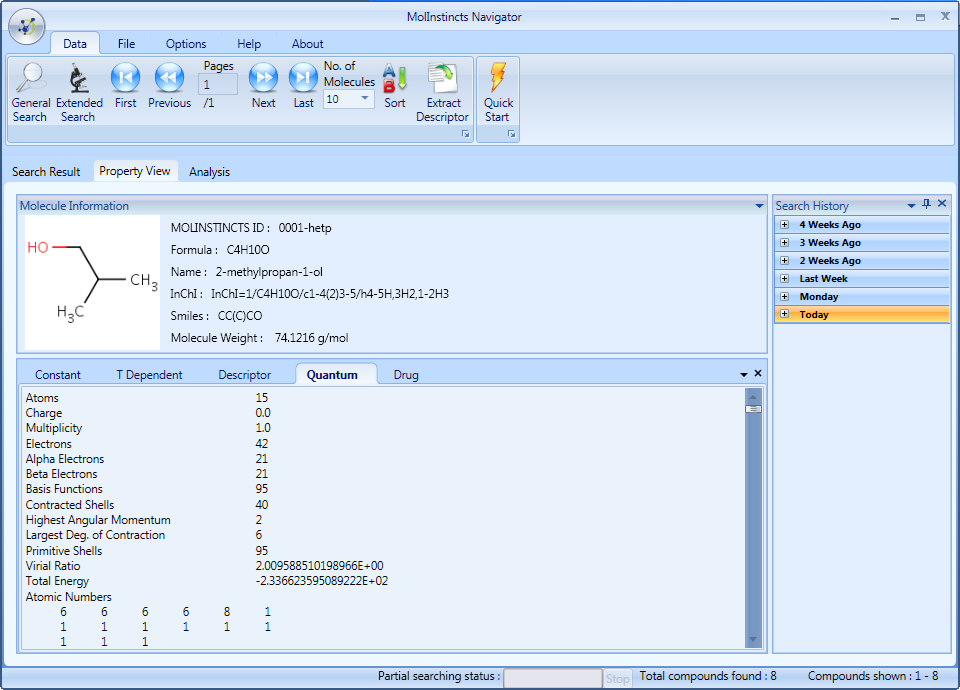Open Search History panel options arrow
960x690 pixels.
[x=911, y=206]
